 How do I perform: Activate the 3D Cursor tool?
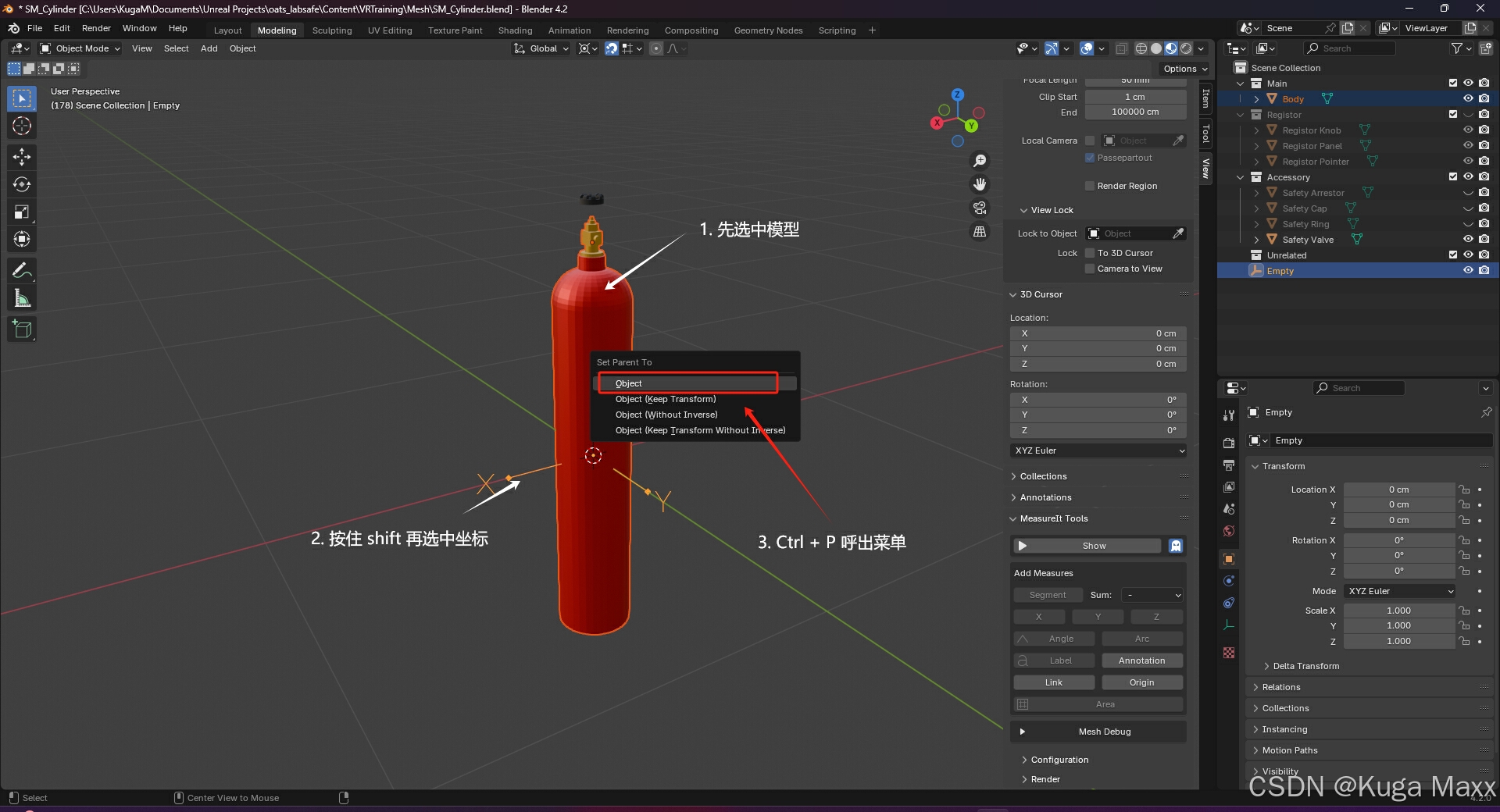click(x=22, y=126)
